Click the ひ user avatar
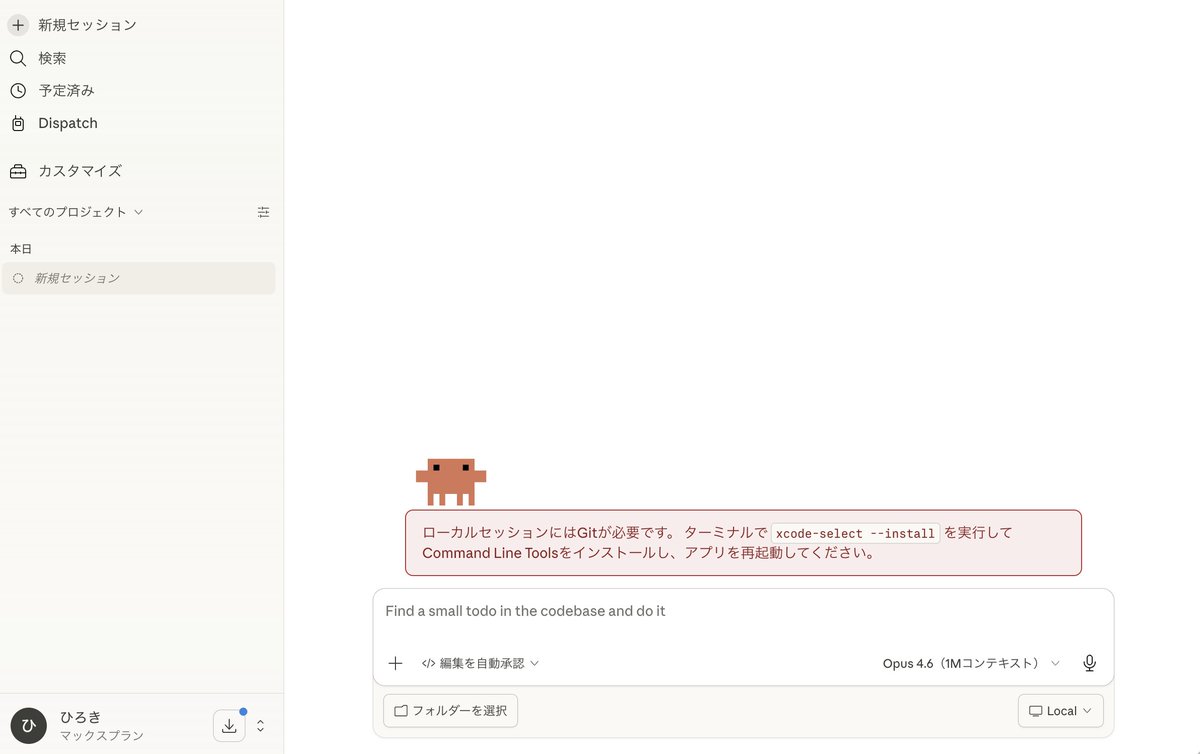 28,726
